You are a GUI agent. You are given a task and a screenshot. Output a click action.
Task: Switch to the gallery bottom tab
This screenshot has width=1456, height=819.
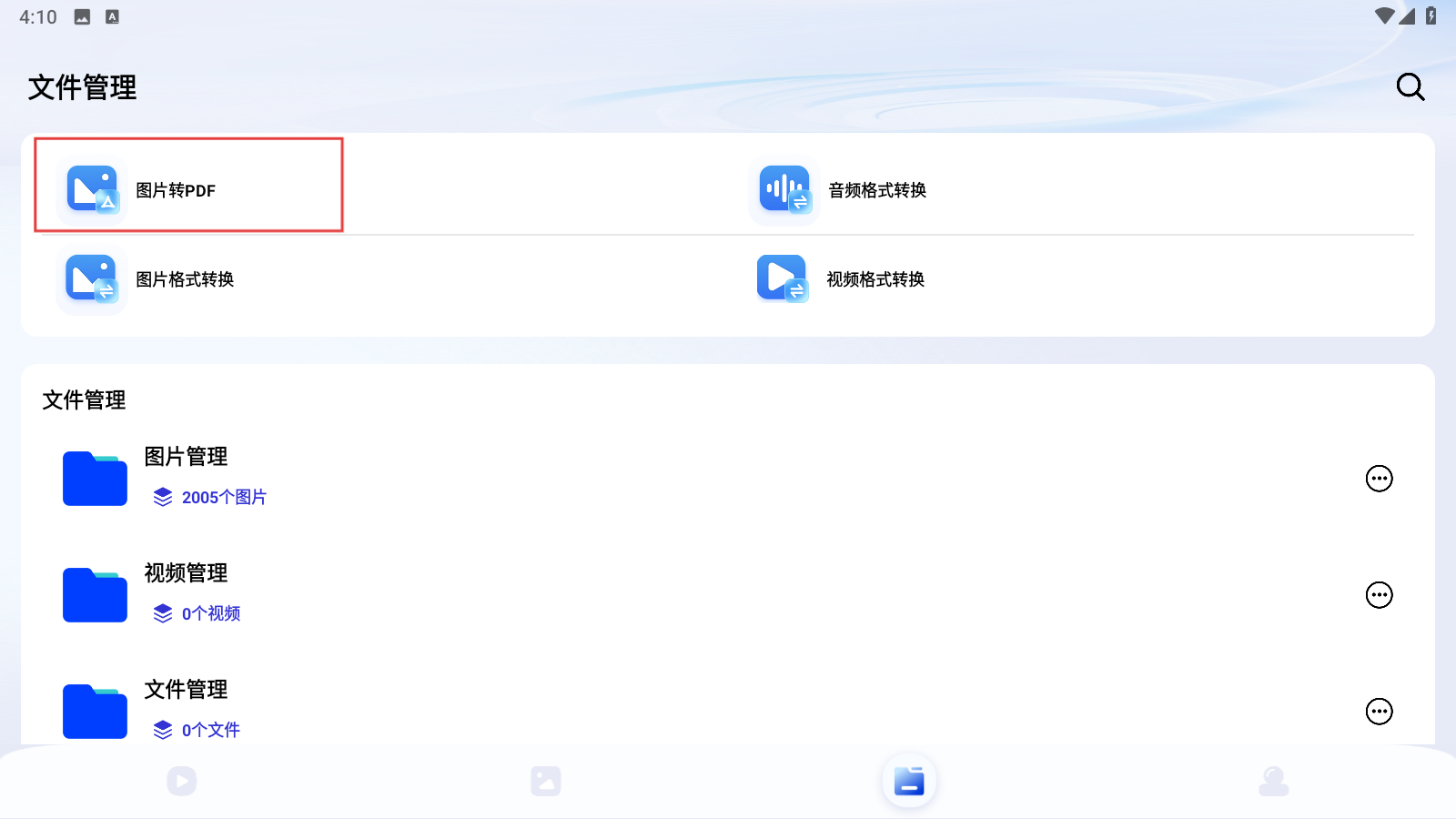point(546,781)
